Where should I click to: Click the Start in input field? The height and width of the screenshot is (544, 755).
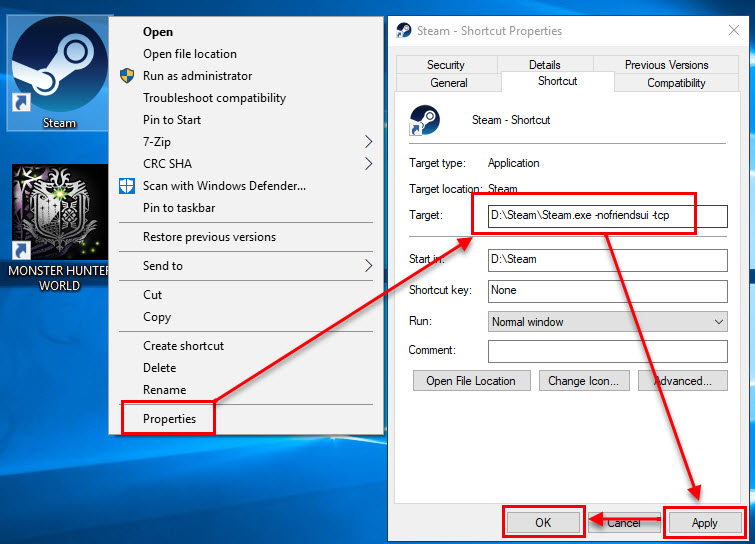point(608,260)
